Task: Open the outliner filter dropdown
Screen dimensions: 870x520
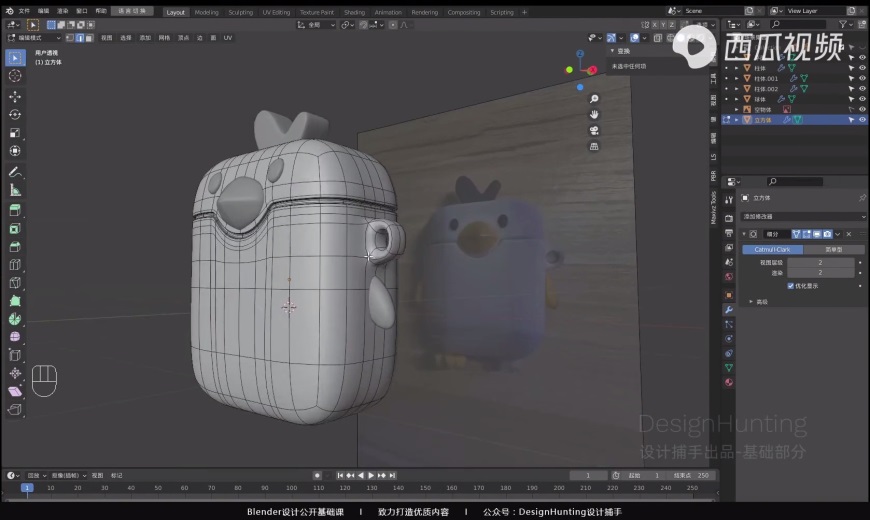Action: 844,24
